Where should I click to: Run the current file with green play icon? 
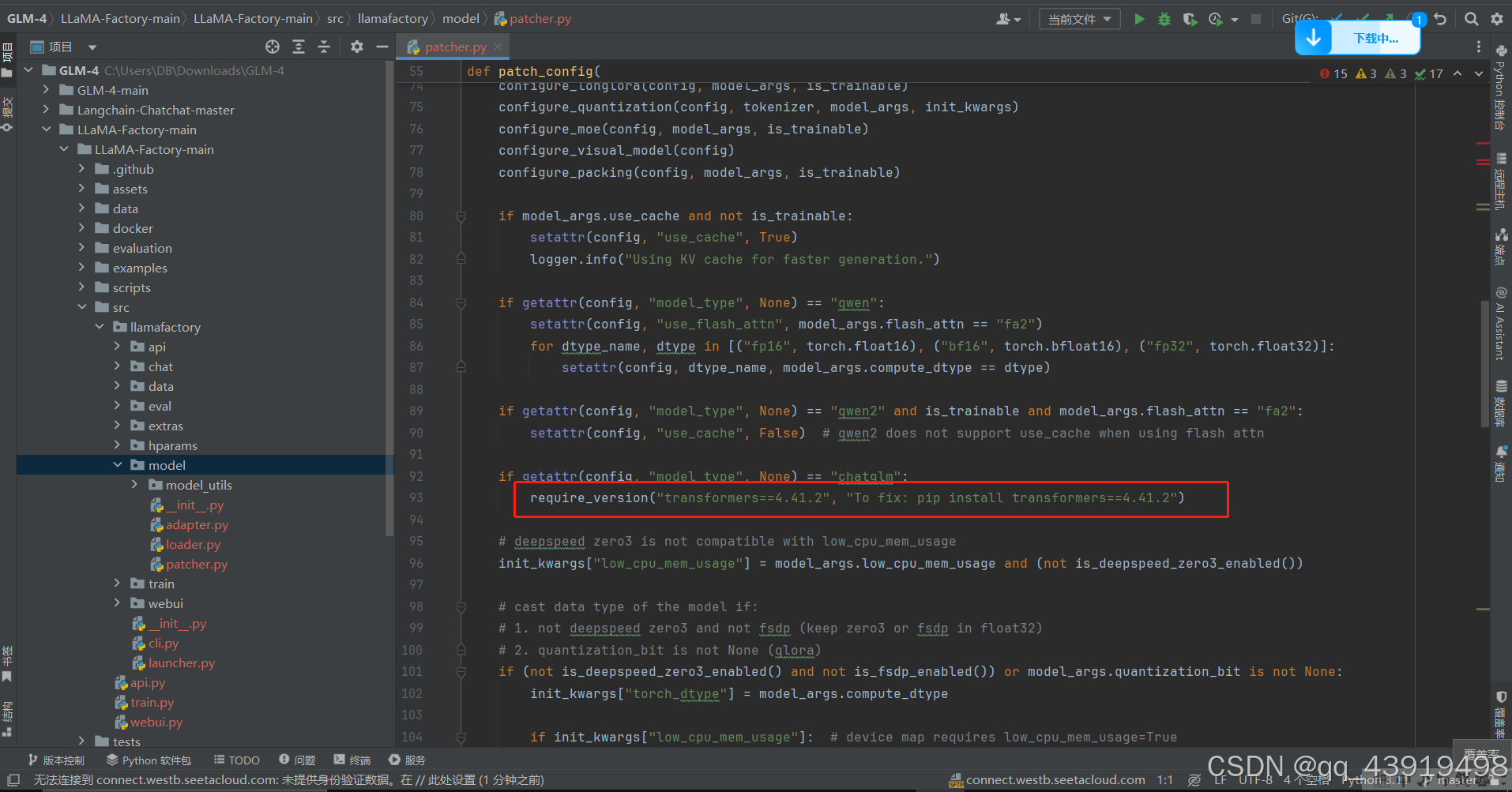point(1139,19)
